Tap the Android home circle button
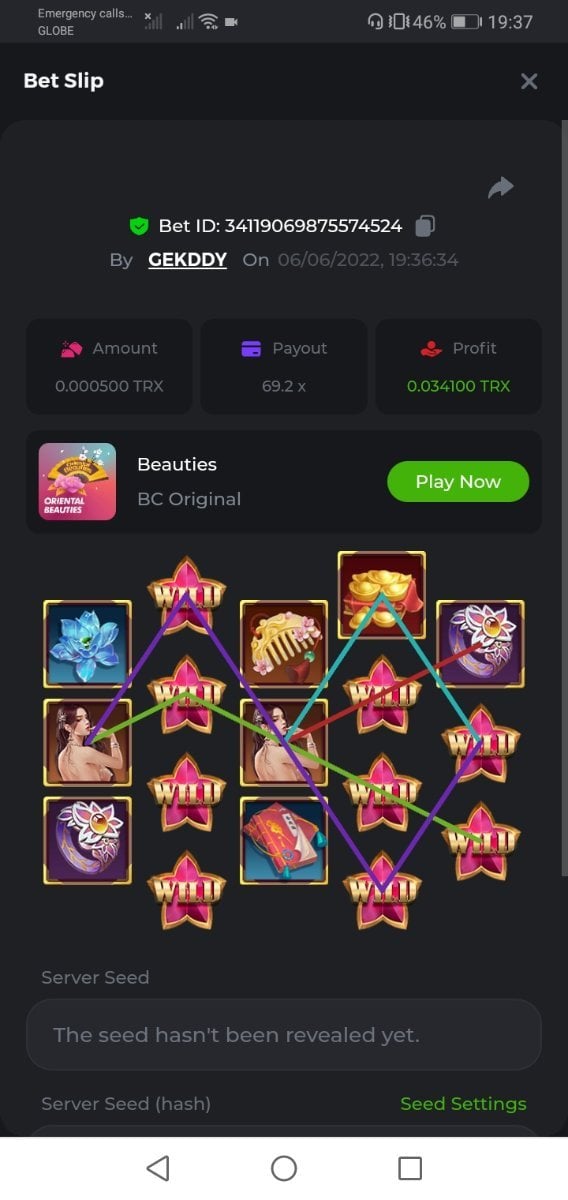Screen dimensions: 568x1200 (284, 1168)
